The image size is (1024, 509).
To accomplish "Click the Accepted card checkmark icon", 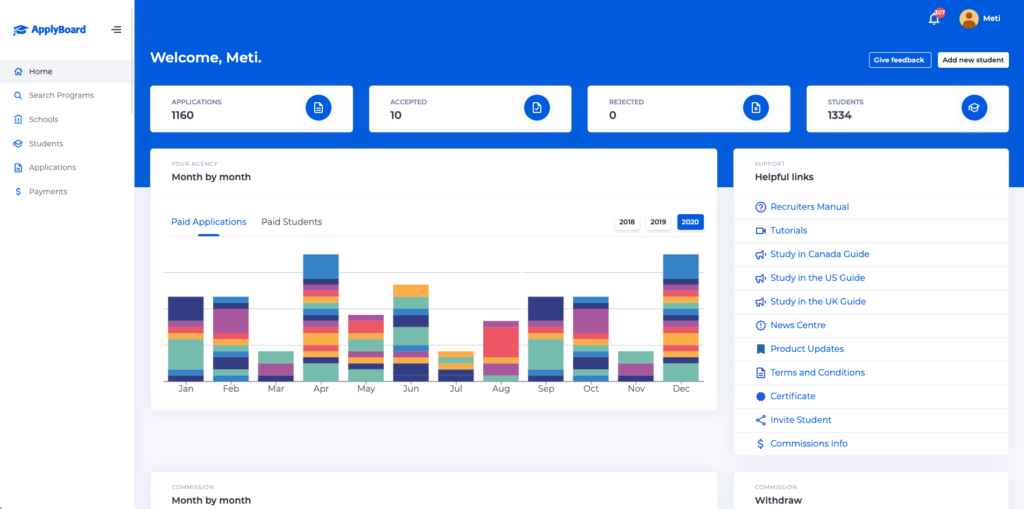I will 537,108.
